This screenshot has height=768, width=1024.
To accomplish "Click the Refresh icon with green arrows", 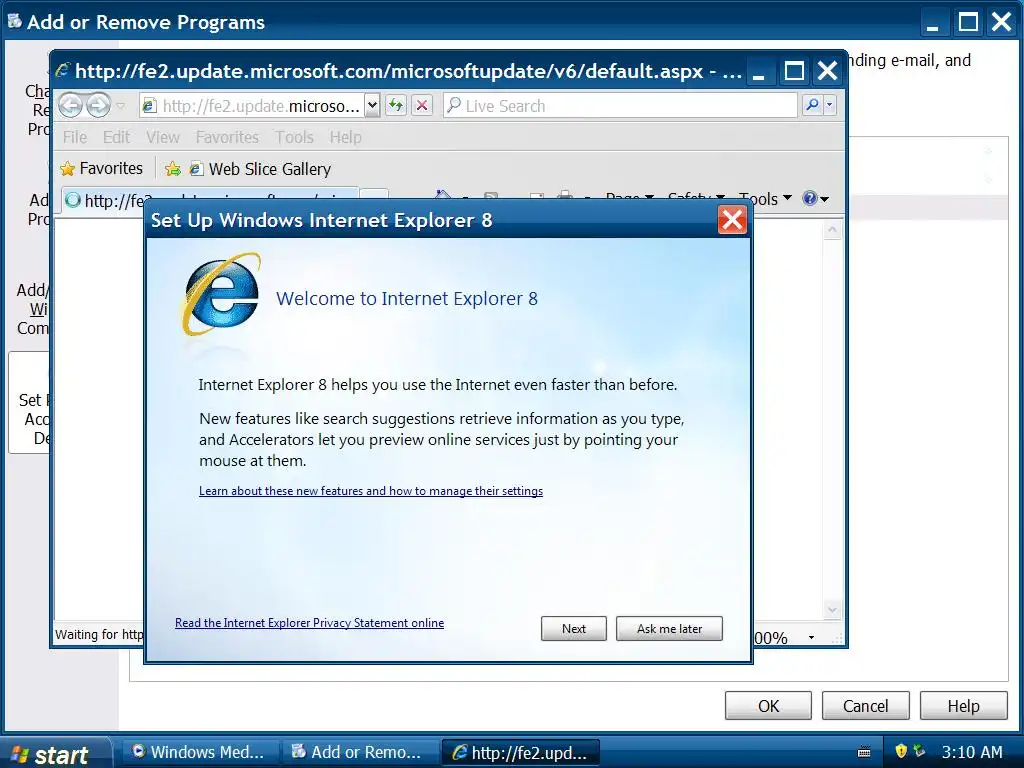I will (396, 105).
